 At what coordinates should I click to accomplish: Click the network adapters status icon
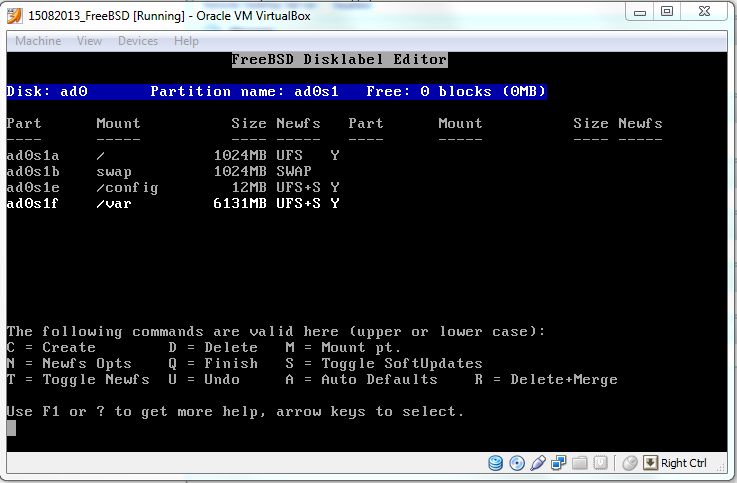click(558, 463)
